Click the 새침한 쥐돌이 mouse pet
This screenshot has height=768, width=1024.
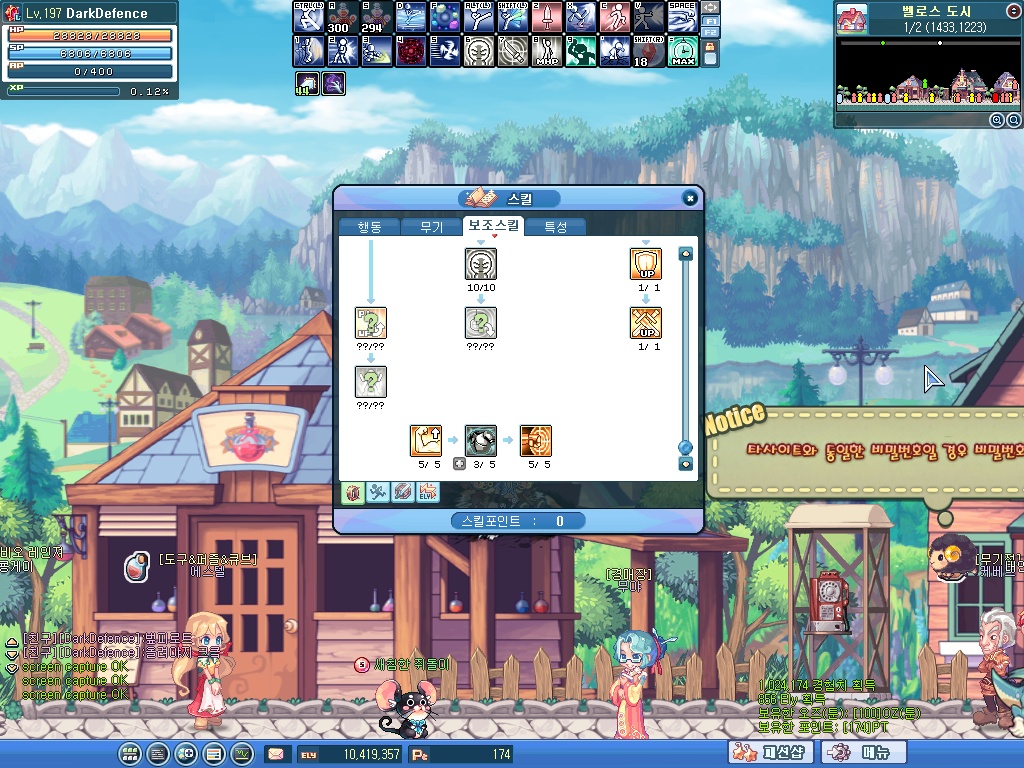pyautogui.click(x=408, y=709)
